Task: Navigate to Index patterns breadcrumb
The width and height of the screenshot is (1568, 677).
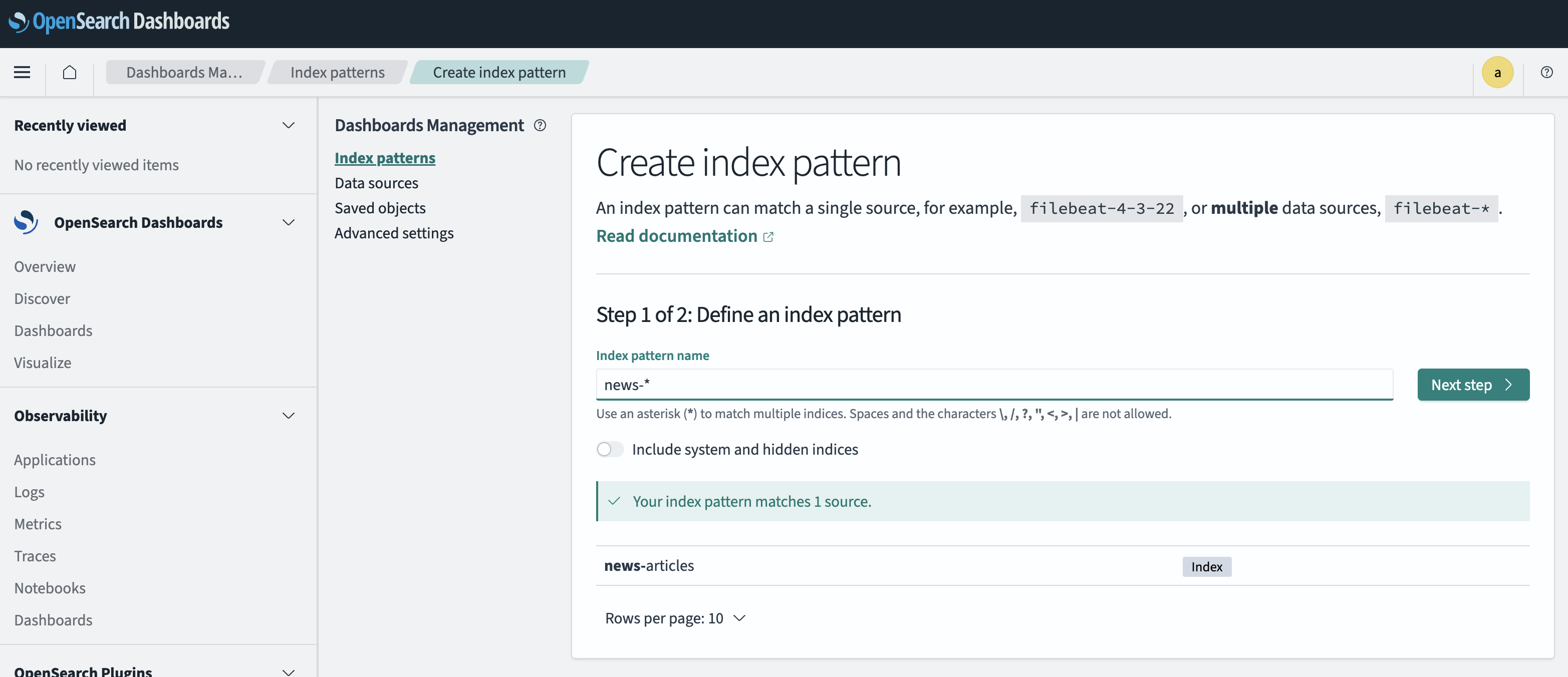Action: (337, 73)
